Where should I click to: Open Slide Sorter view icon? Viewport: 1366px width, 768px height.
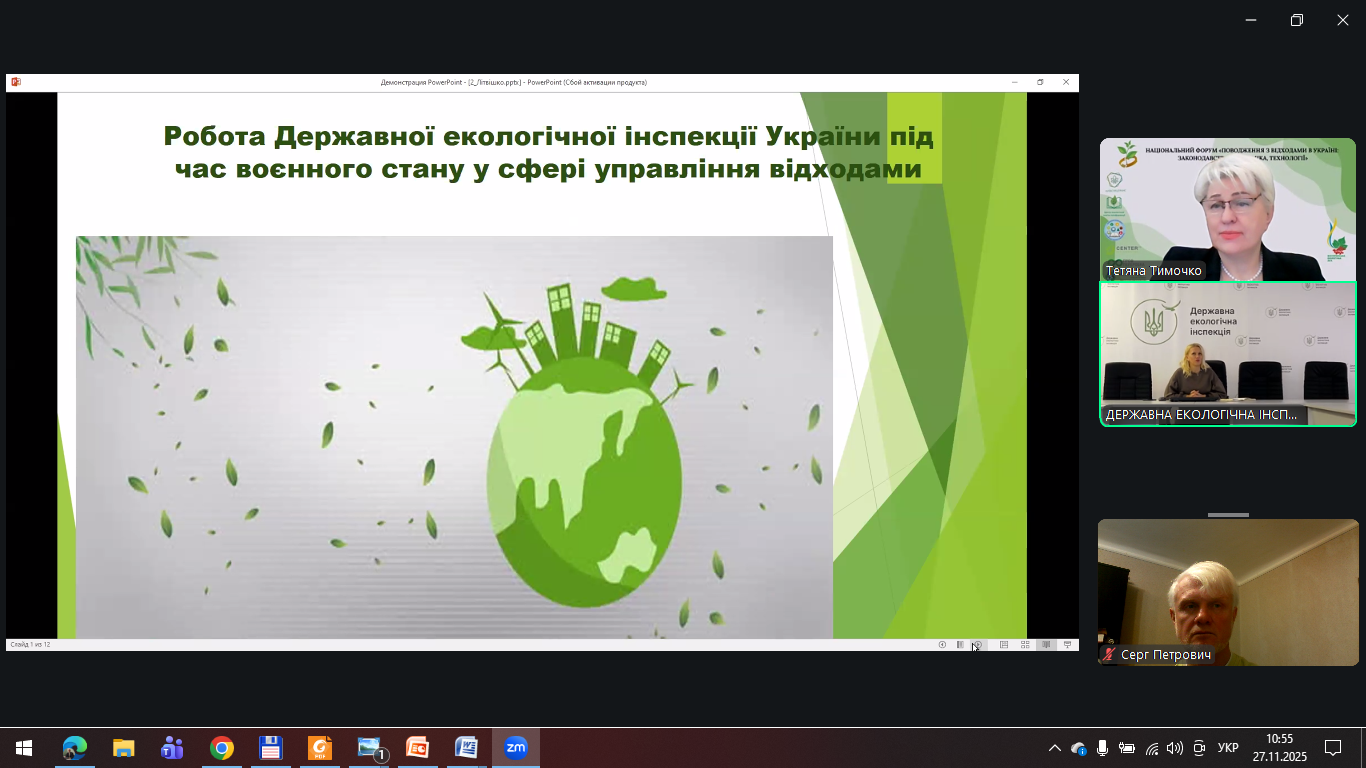click(1025, 645)
